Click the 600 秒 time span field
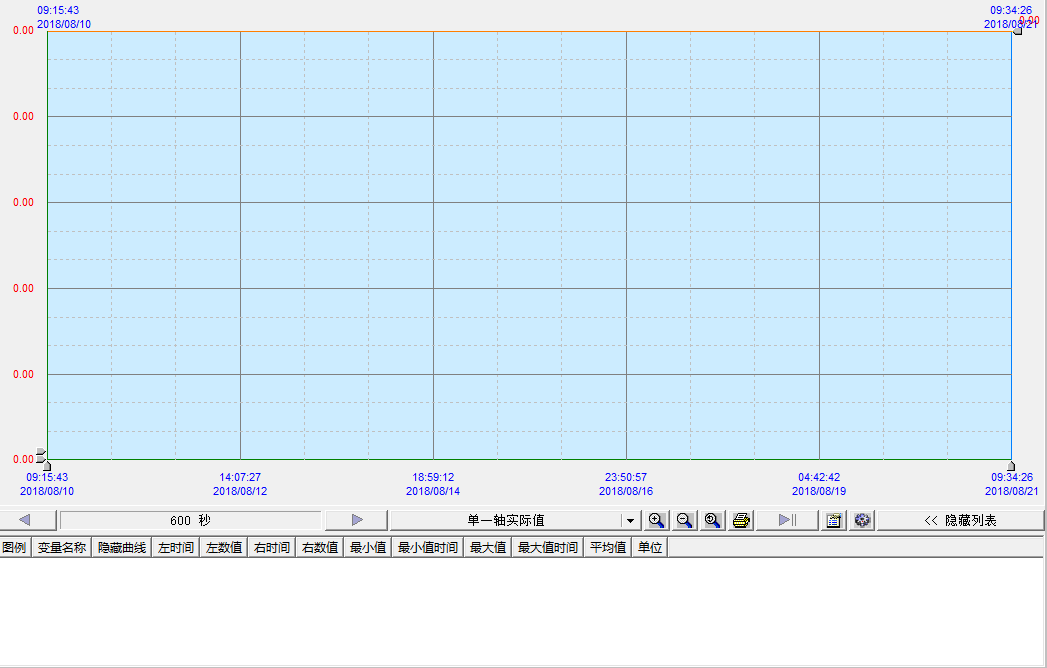The image size is (1047, 668). point(190,520)
